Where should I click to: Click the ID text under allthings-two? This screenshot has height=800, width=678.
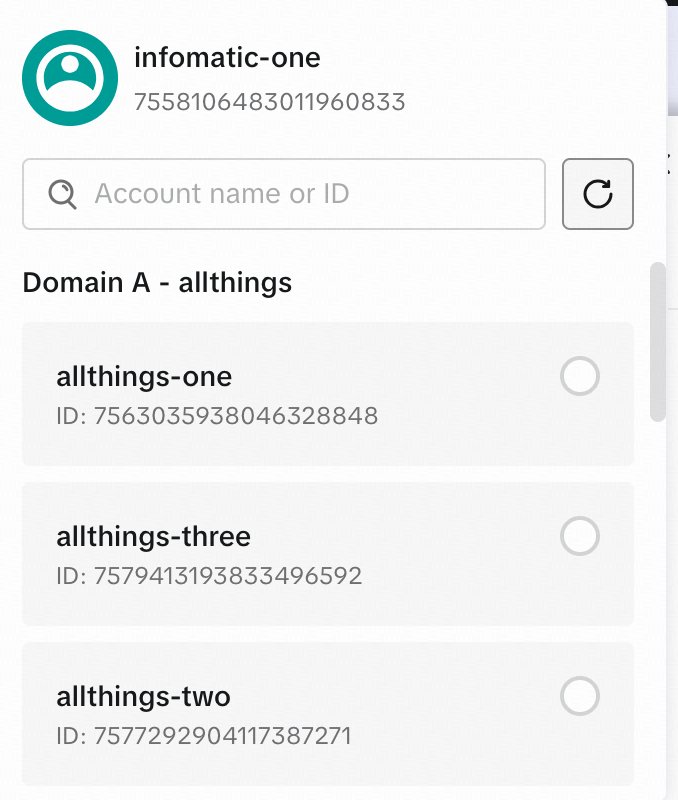coord(204,737)
